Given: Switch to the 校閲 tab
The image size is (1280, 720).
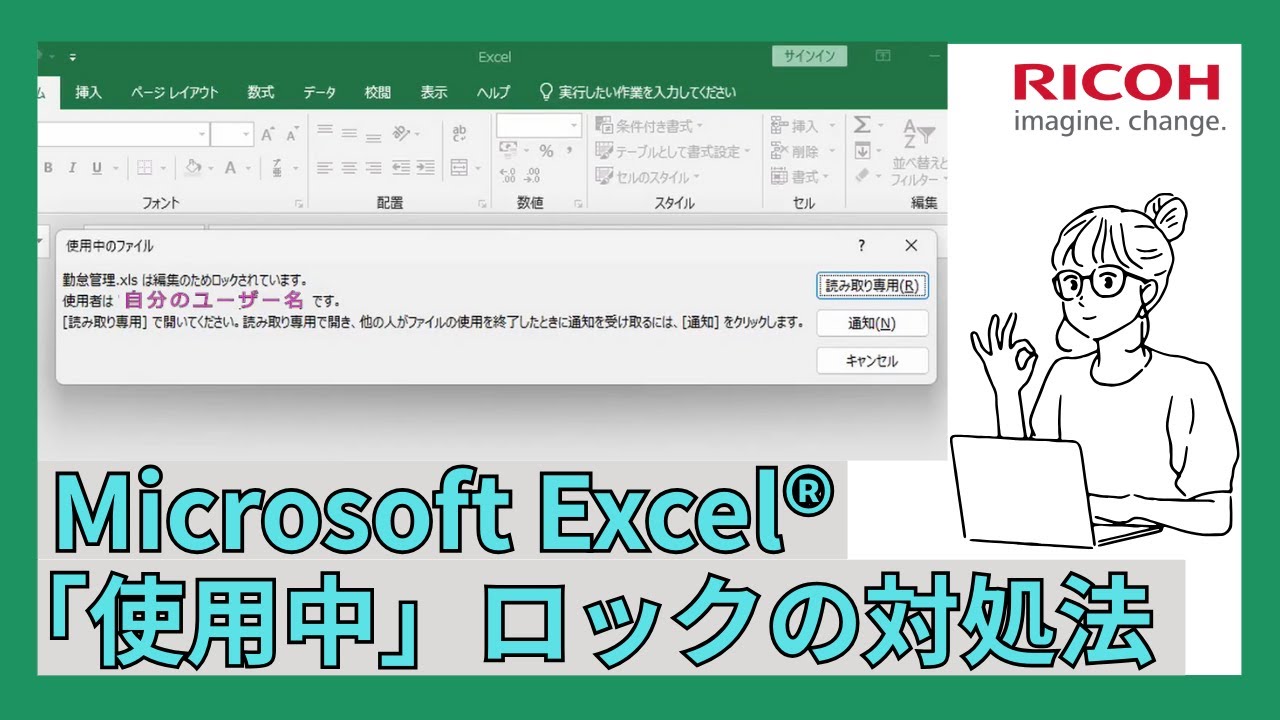Looking at the screenshot, I should tap(378, 92).
